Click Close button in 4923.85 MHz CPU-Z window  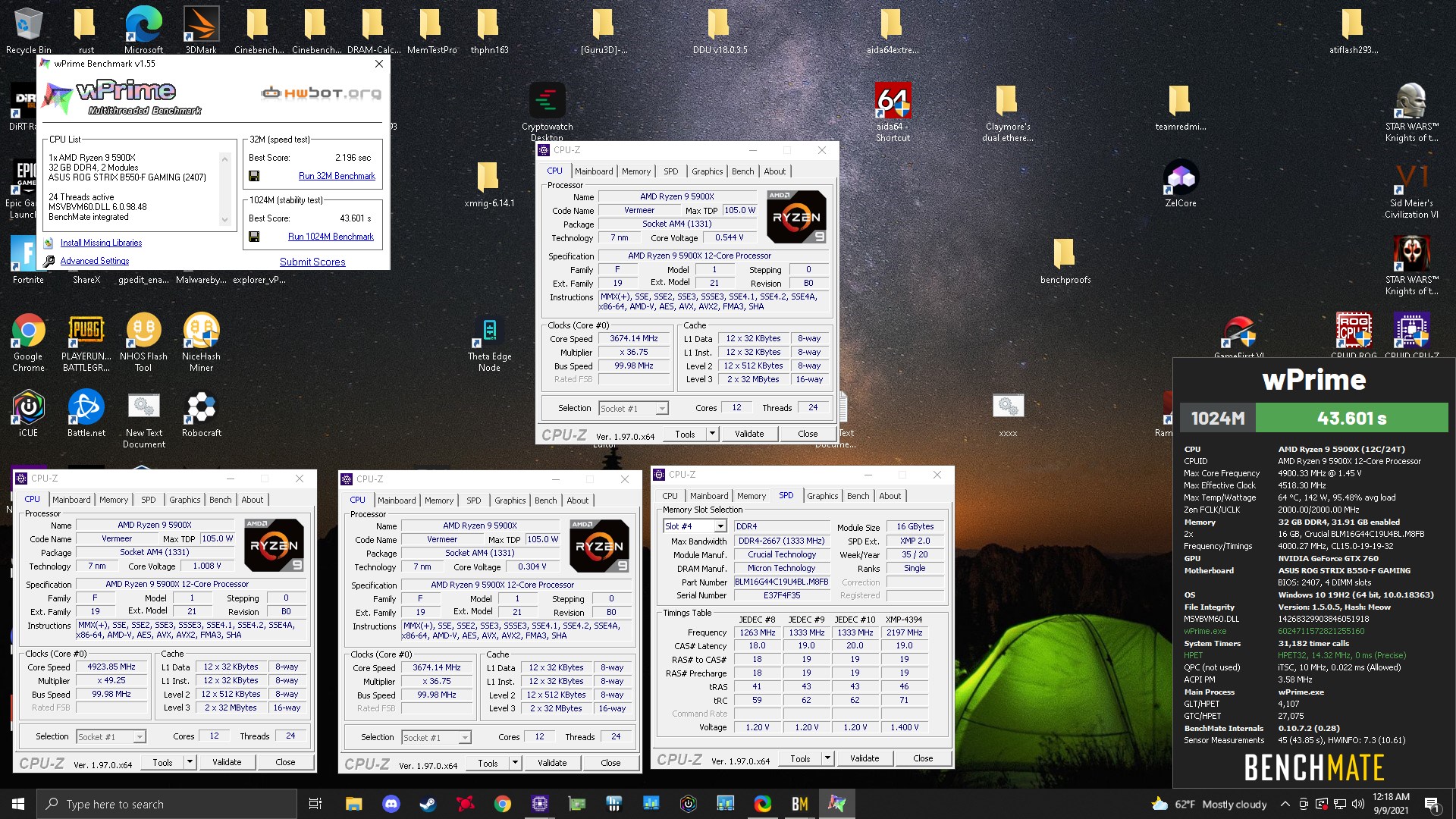[285, 762]
